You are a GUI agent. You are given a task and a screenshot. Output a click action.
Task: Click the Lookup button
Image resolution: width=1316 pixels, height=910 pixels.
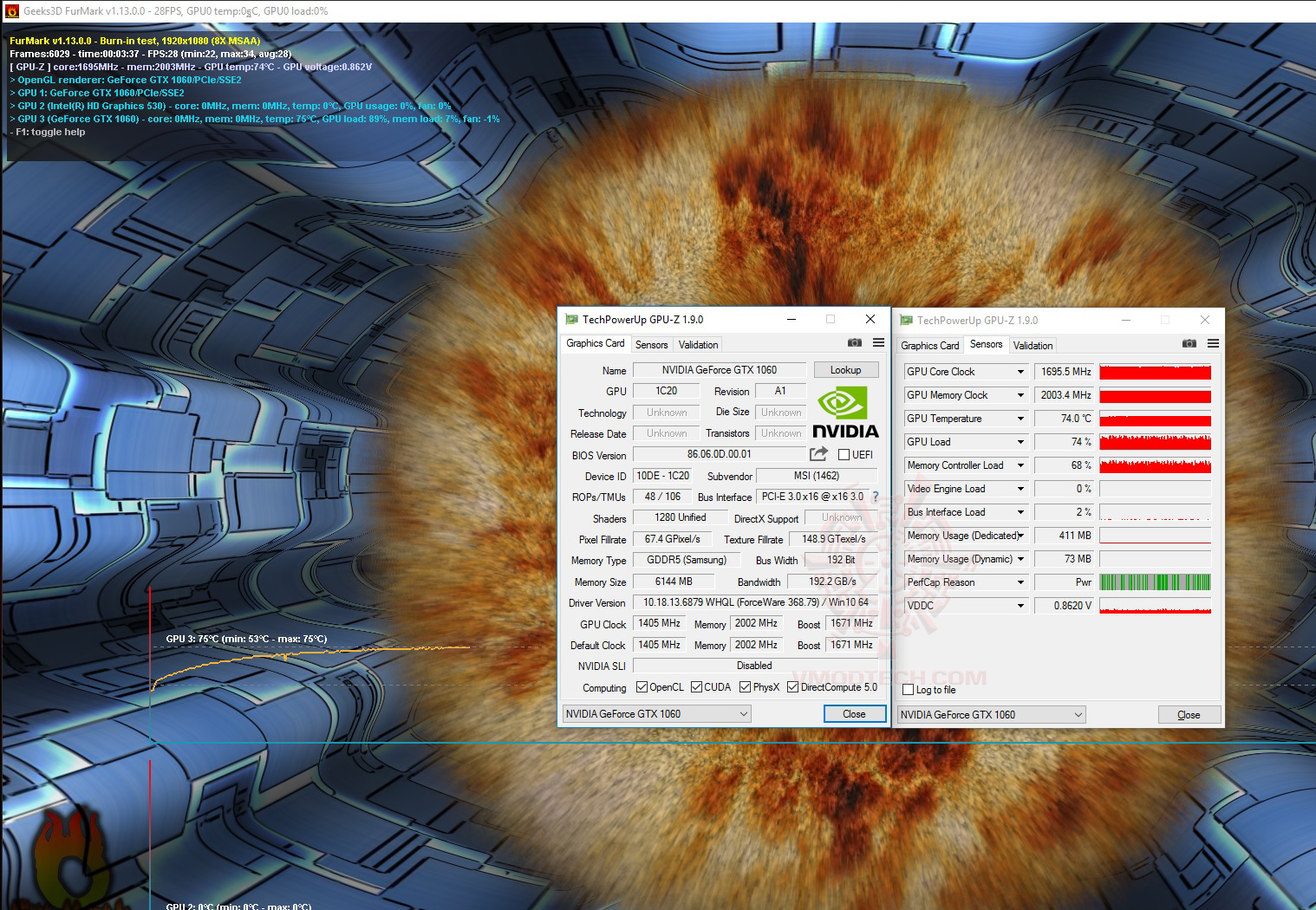pyautogui.click(x=845, y=370)
